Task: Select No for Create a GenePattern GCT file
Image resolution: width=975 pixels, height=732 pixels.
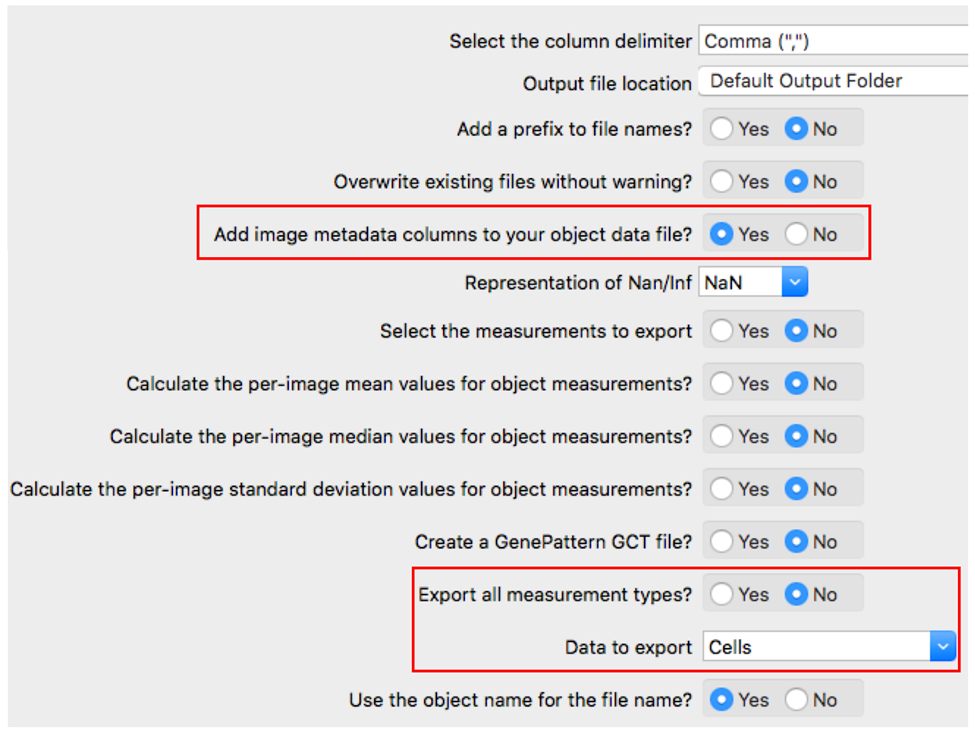Action: (796, 542)
